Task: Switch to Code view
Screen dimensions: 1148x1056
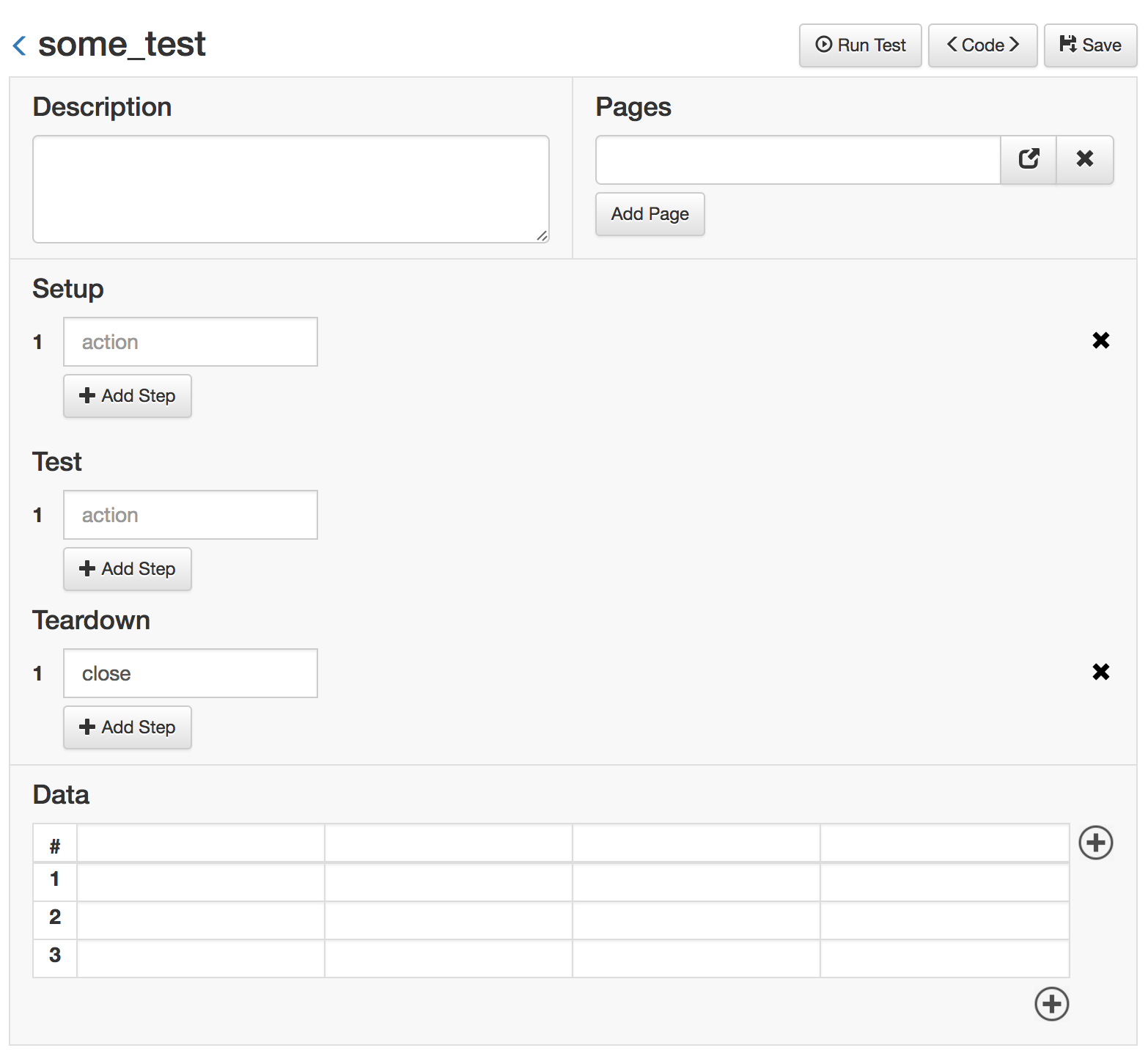Action: click(982, 45)
